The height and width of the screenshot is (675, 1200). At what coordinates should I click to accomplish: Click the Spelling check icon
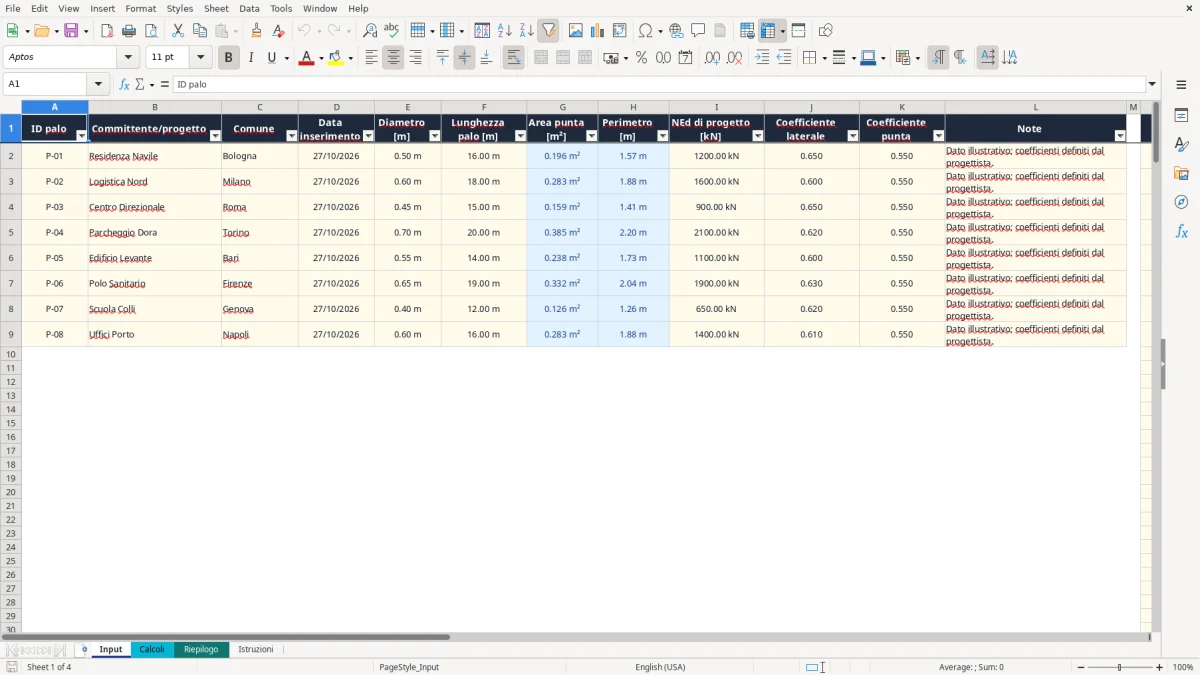[392, 31]
